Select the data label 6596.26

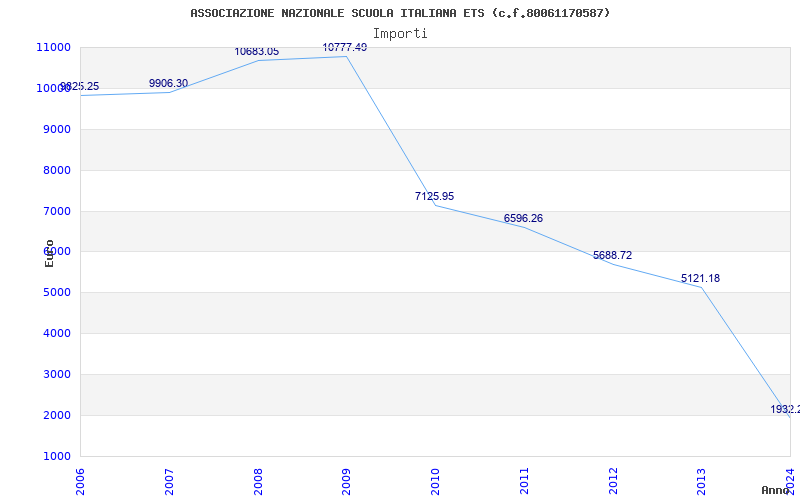523,218
